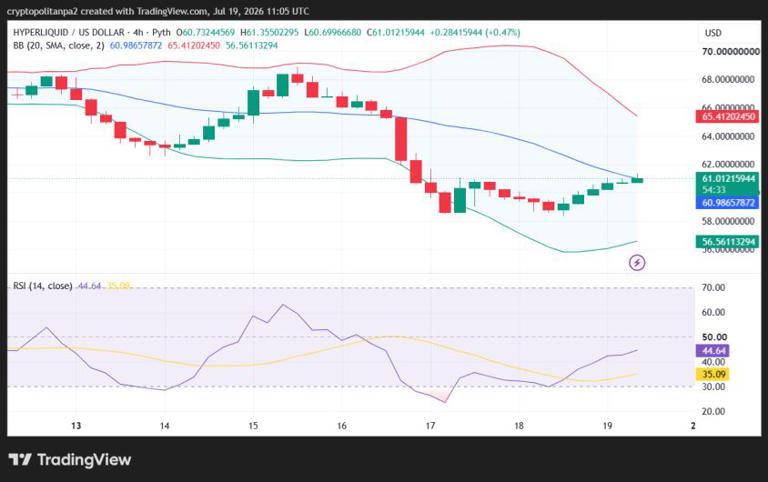Click the 70.00000000 price scale label
Screen dimensions: 768x482
(x=731, y=51)
